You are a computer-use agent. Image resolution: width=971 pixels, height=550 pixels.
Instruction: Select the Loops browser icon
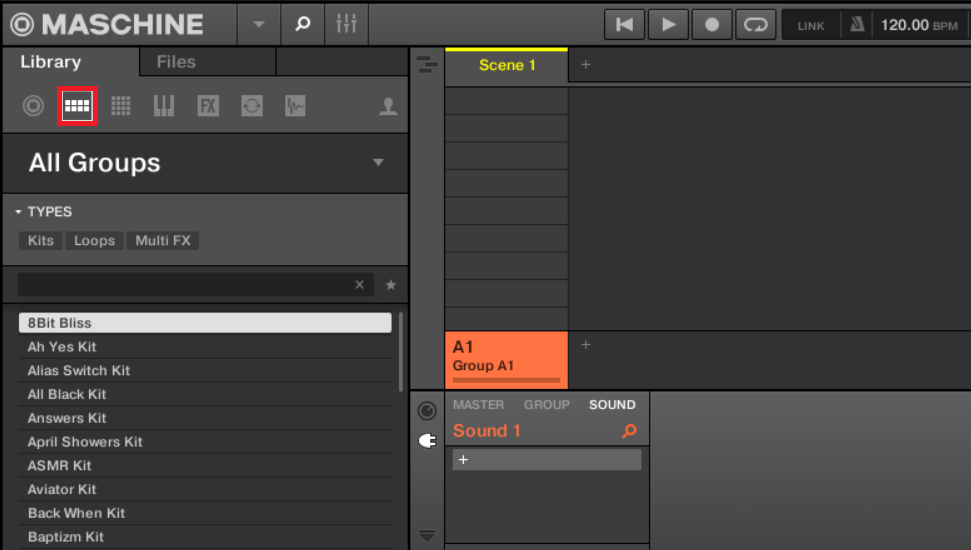click(252, 106)
